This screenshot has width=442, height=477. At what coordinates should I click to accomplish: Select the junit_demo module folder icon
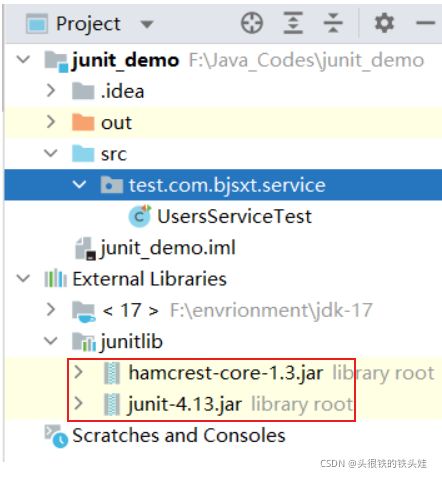(x=56, y=61)
